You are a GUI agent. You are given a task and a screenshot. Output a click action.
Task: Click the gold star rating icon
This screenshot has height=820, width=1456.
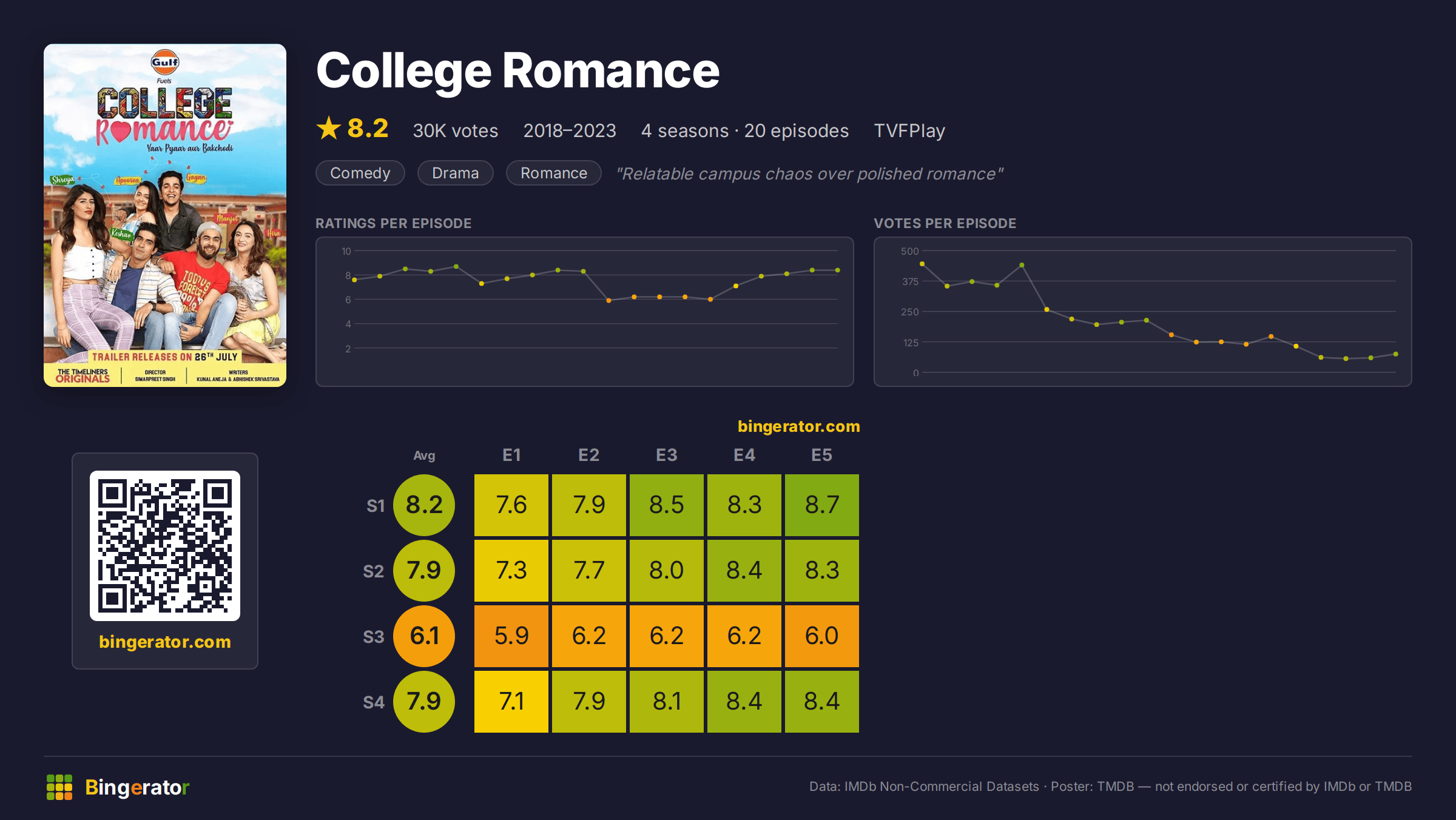(x=329, y=129)
